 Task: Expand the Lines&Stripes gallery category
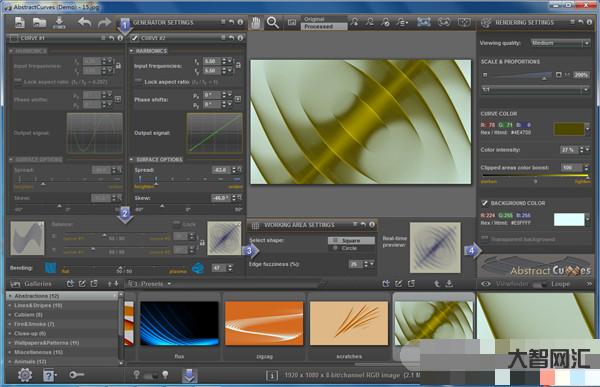38,305
